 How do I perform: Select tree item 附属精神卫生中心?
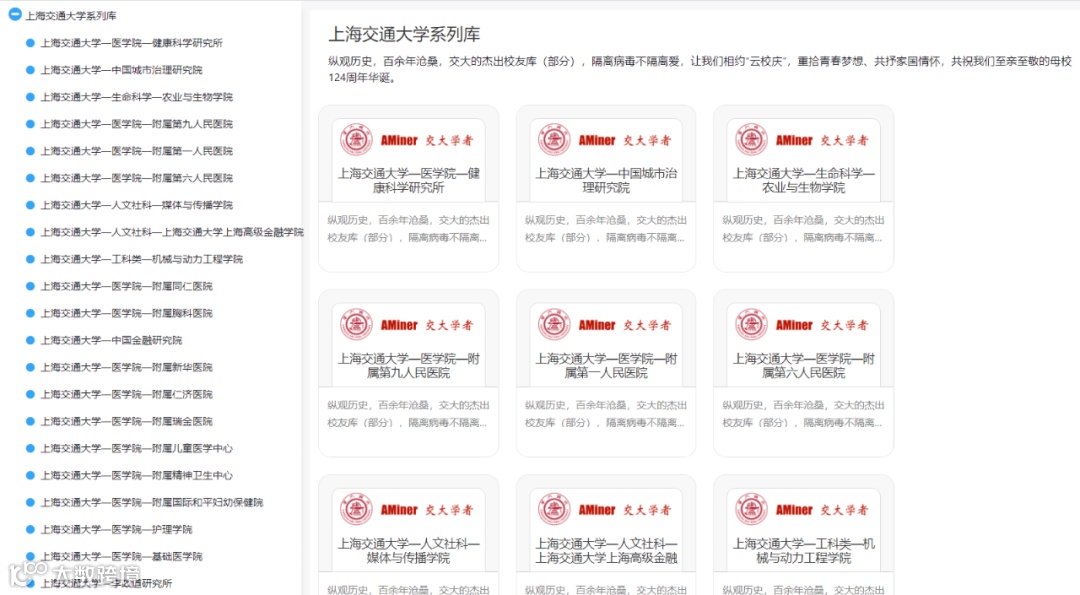click(136, 475)
